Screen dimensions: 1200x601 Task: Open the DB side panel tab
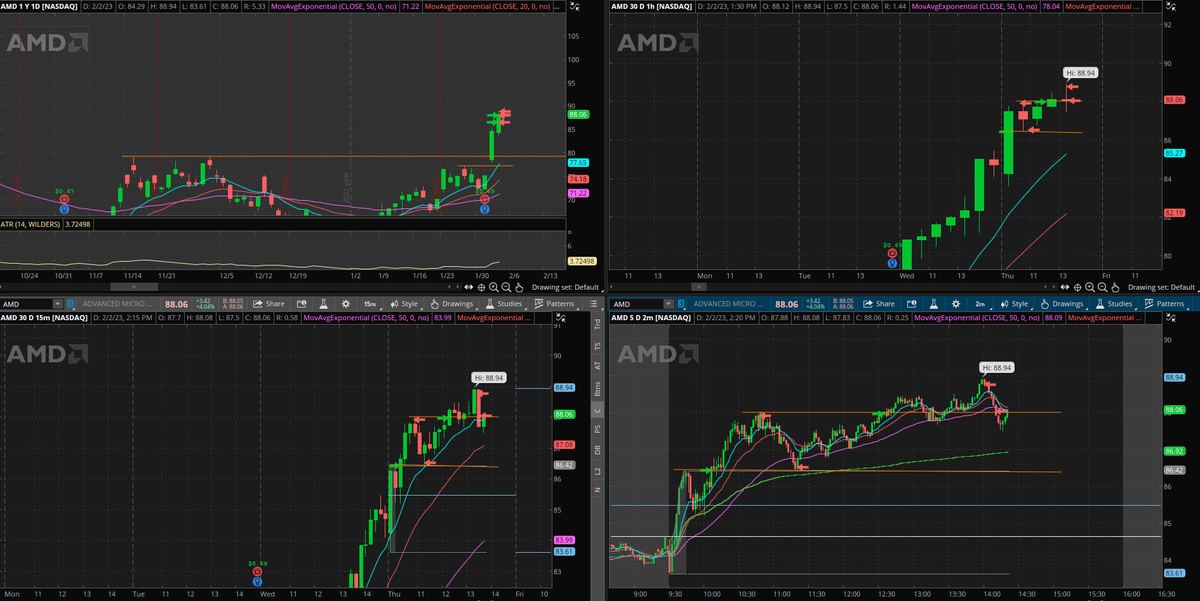point(598,448)
